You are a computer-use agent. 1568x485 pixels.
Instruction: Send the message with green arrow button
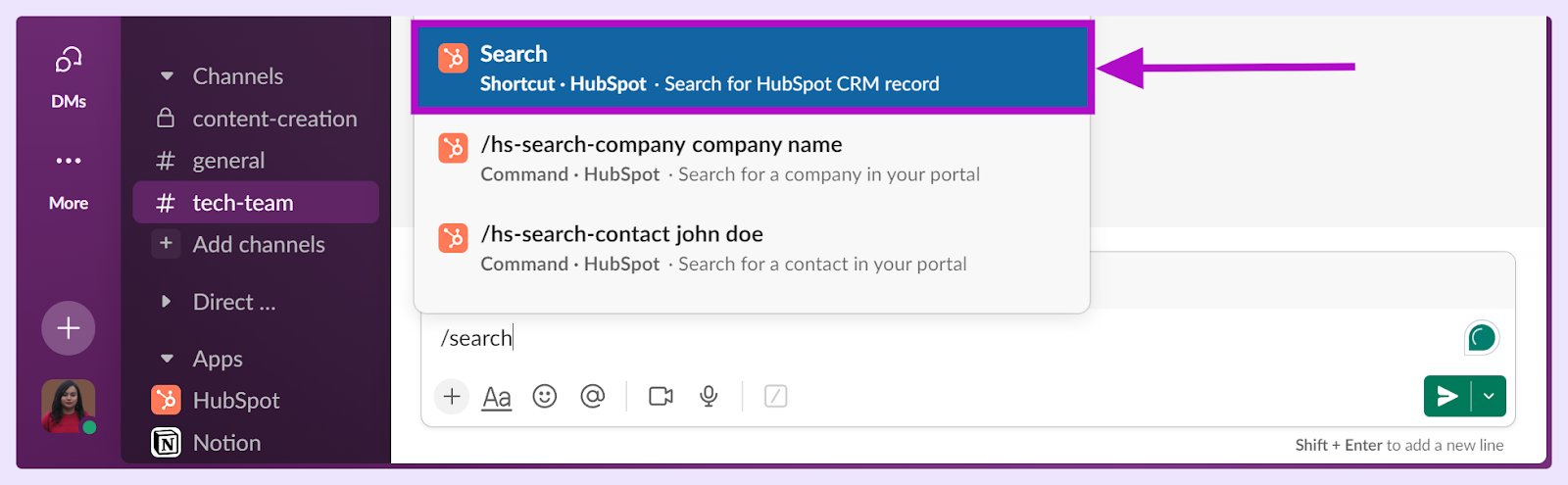click(x=1447, y=396)
